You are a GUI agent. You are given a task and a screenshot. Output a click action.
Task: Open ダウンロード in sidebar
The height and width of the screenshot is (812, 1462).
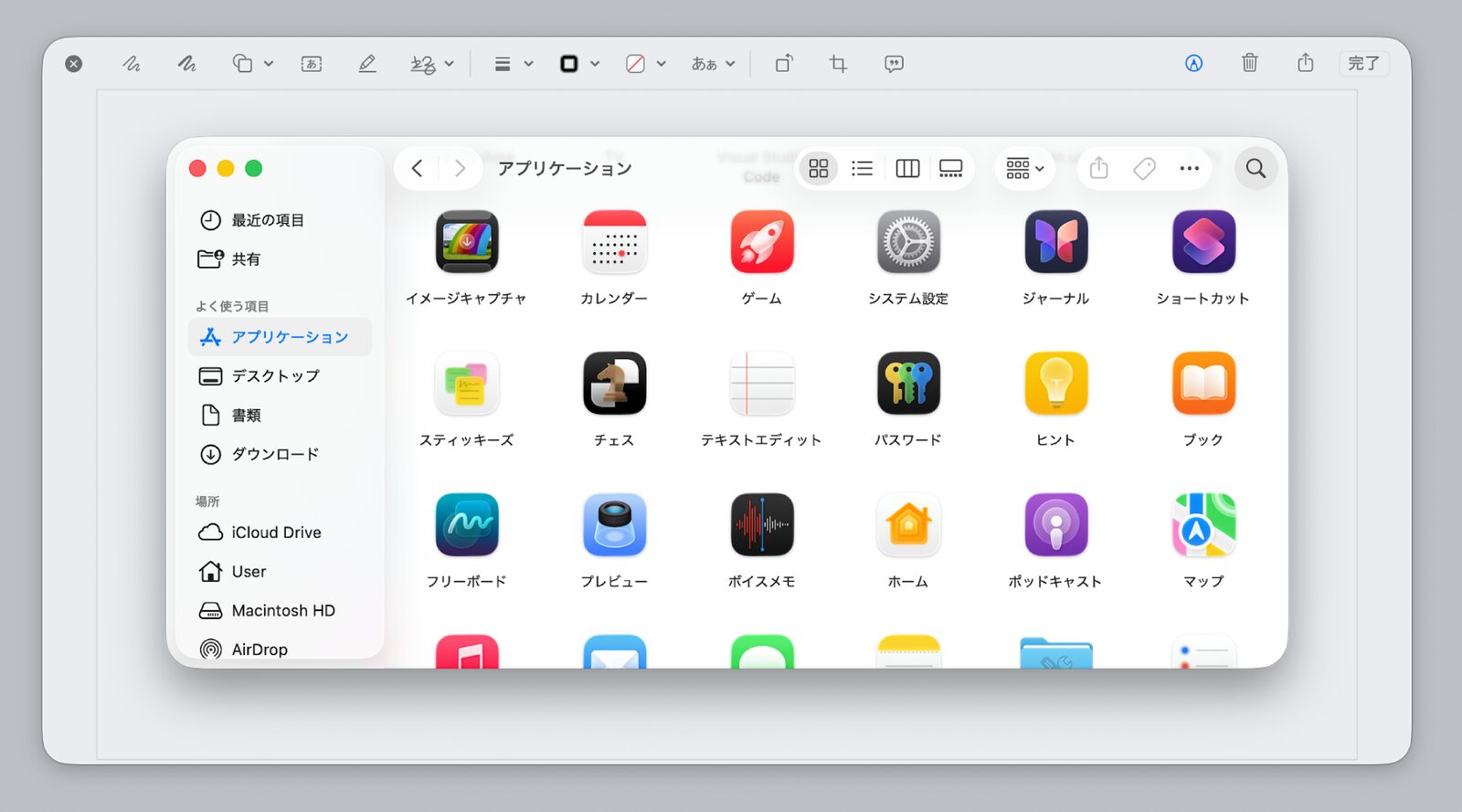(x=280, y=454)
